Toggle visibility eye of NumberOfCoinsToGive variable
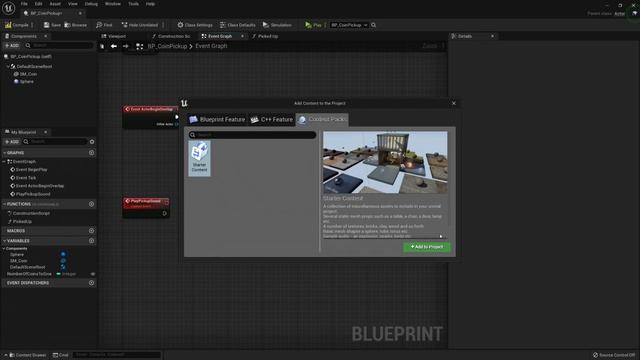Image resolution: width=640 pixels, height=360 pixels. tap(93, 274)
